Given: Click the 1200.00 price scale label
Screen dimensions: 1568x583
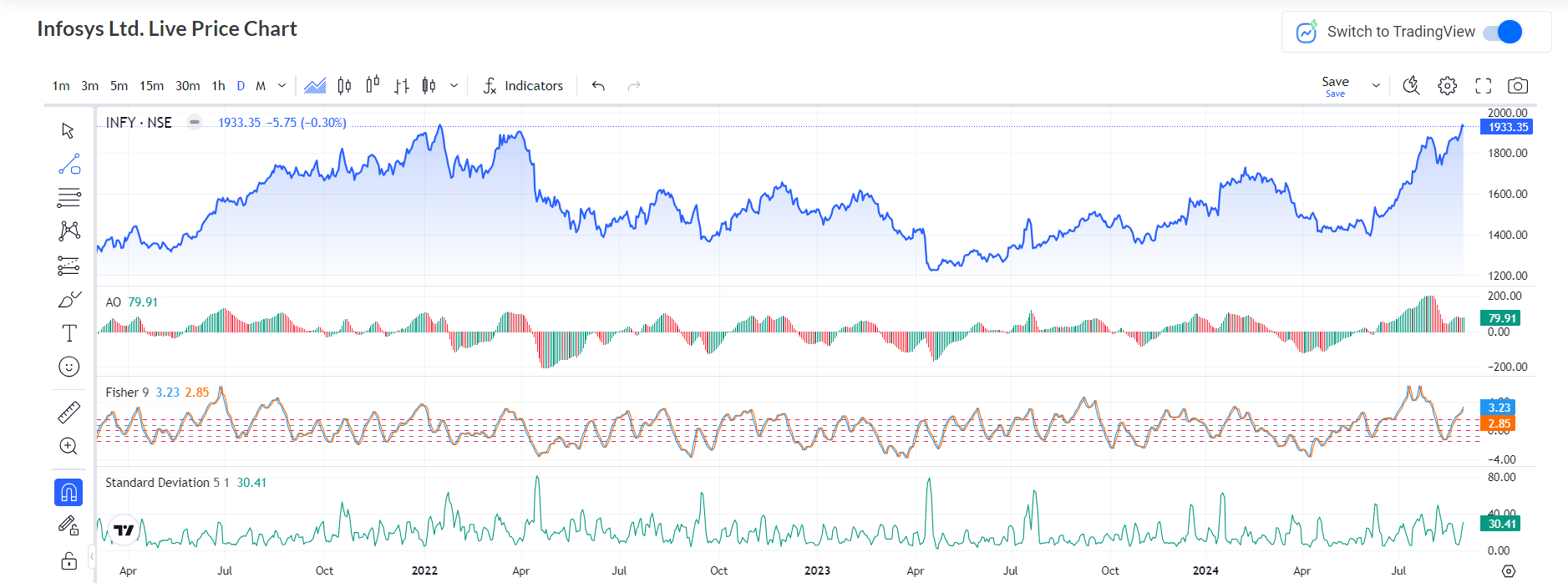Looking at the screenshot, I should coord(1507,276).
